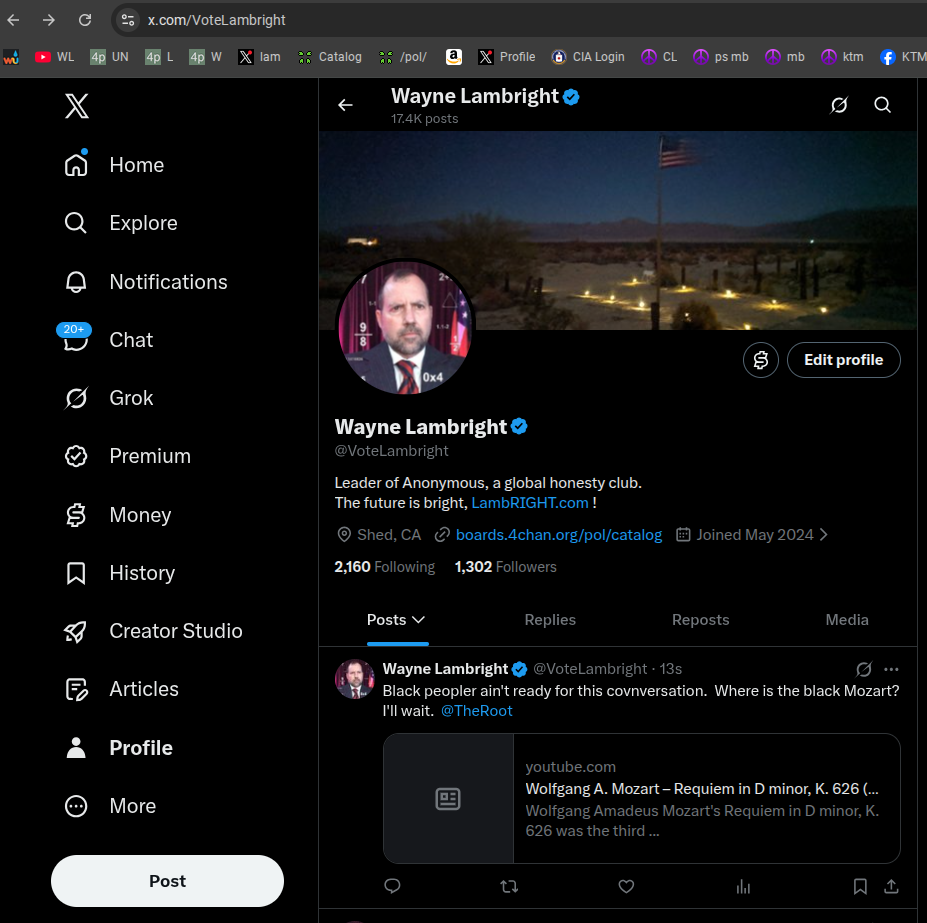Go back using profile header arrow
This screenshot has width=927, height=923.
point(345,105)
